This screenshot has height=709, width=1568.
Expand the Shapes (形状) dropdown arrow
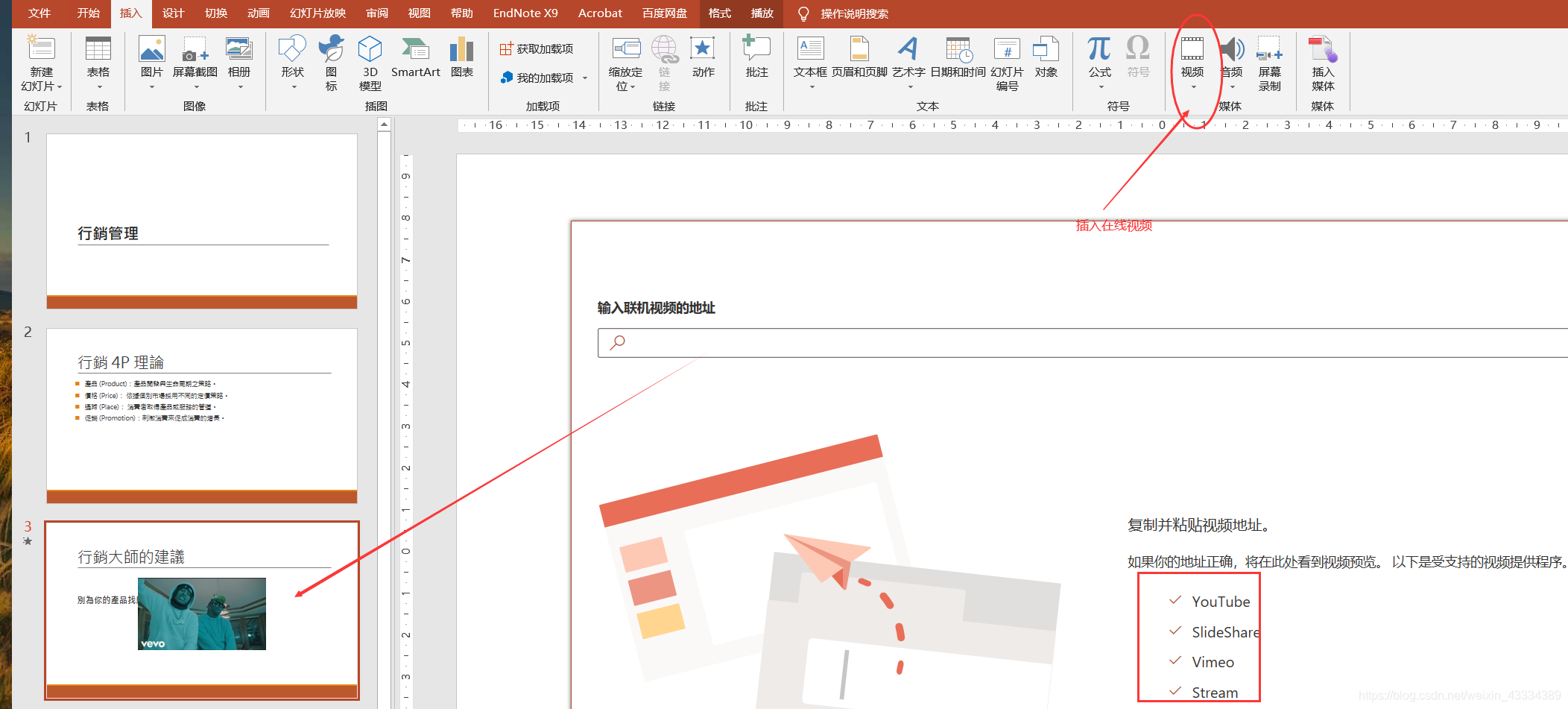pyautogui.click(x=293, y=86)
